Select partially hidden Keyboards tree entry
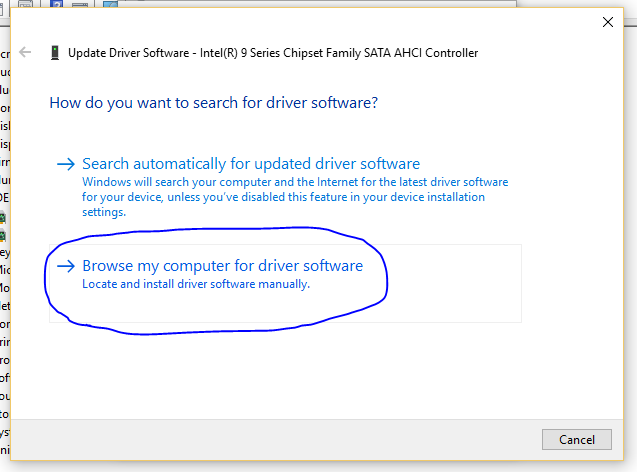Viewport: 637px width, 472px height. coord(5,253)
